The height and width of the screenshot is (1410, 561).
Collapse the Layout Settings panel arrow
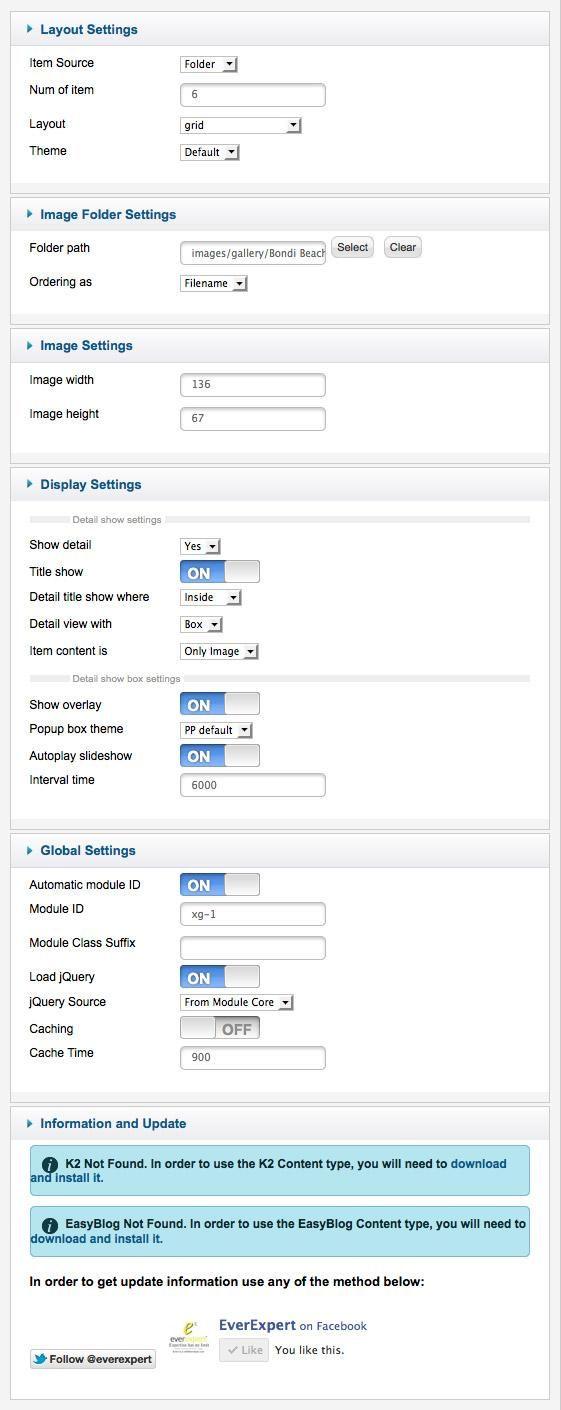point(30,29)
